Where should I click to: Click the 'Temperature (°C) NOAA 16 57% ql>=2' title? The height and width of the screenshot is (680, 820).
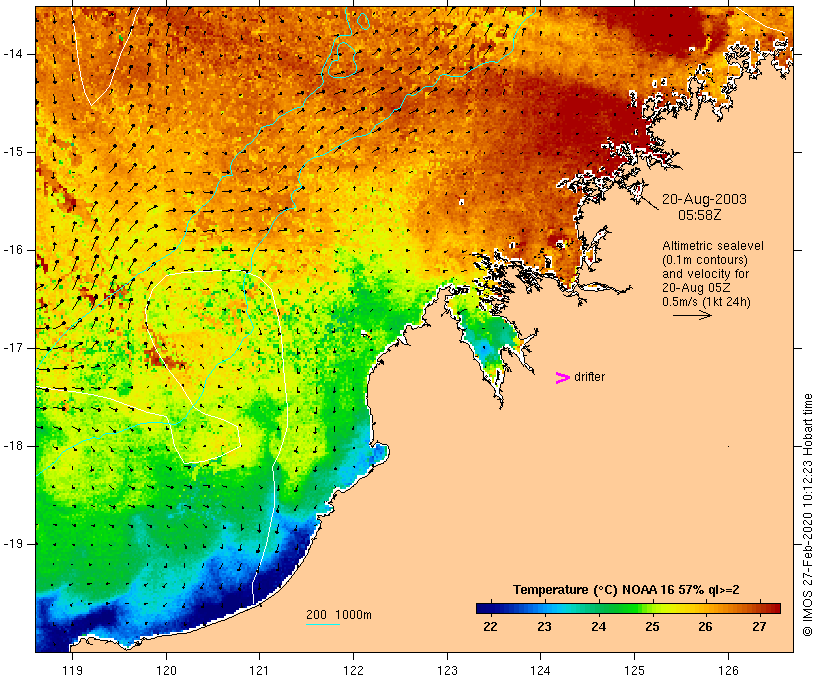(626, 590)
